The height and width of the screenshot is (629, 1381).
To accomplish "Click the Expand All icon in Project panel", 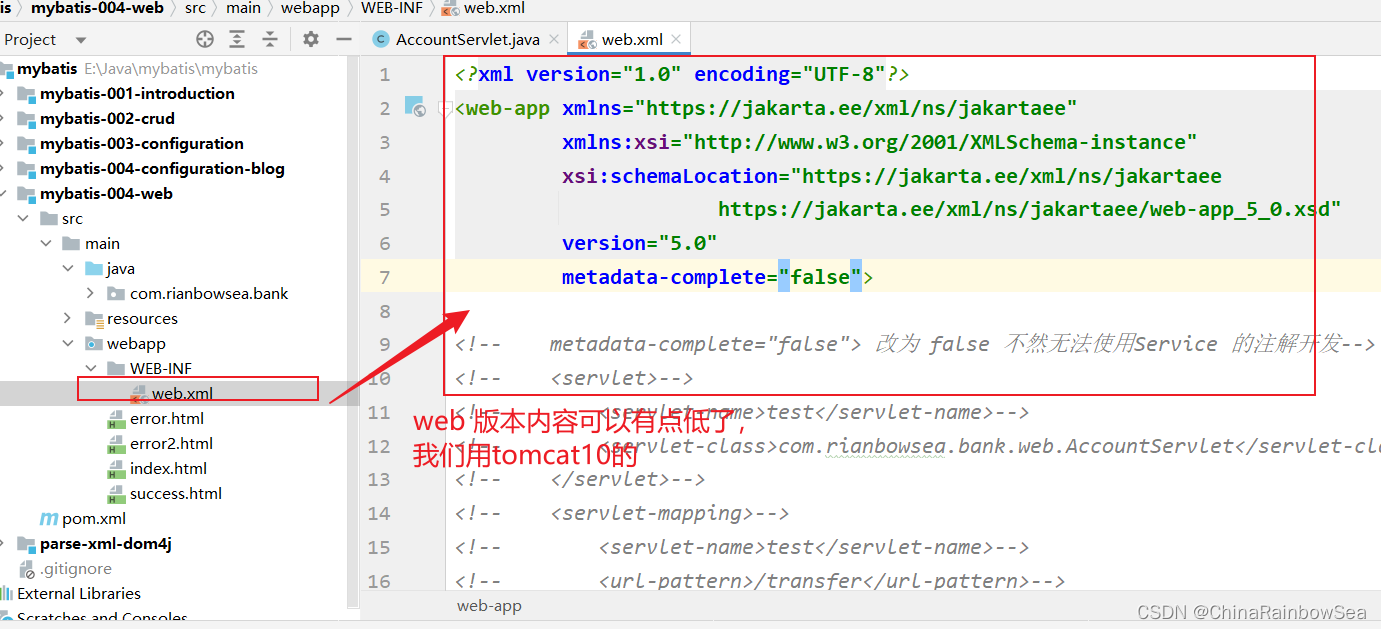I will point(237,39).
